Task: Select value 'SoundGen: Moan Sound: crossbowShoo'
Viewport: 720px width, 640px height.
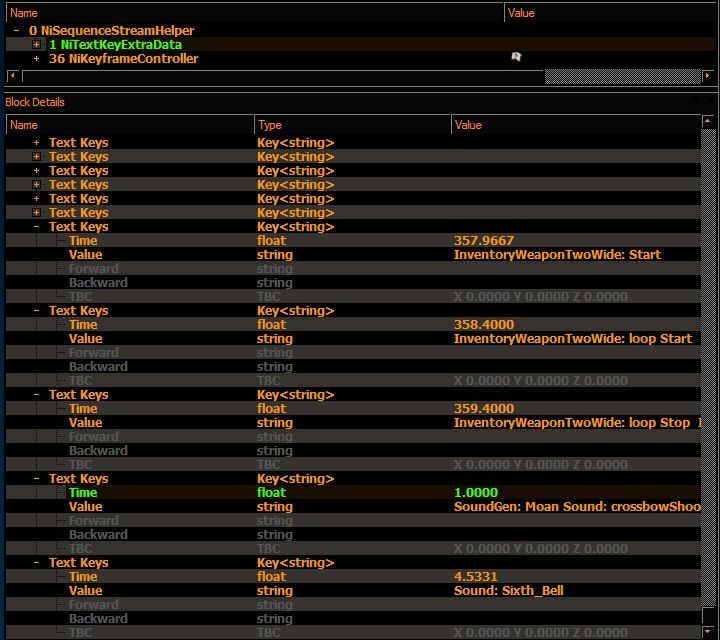Action: [x=577, y=507]
